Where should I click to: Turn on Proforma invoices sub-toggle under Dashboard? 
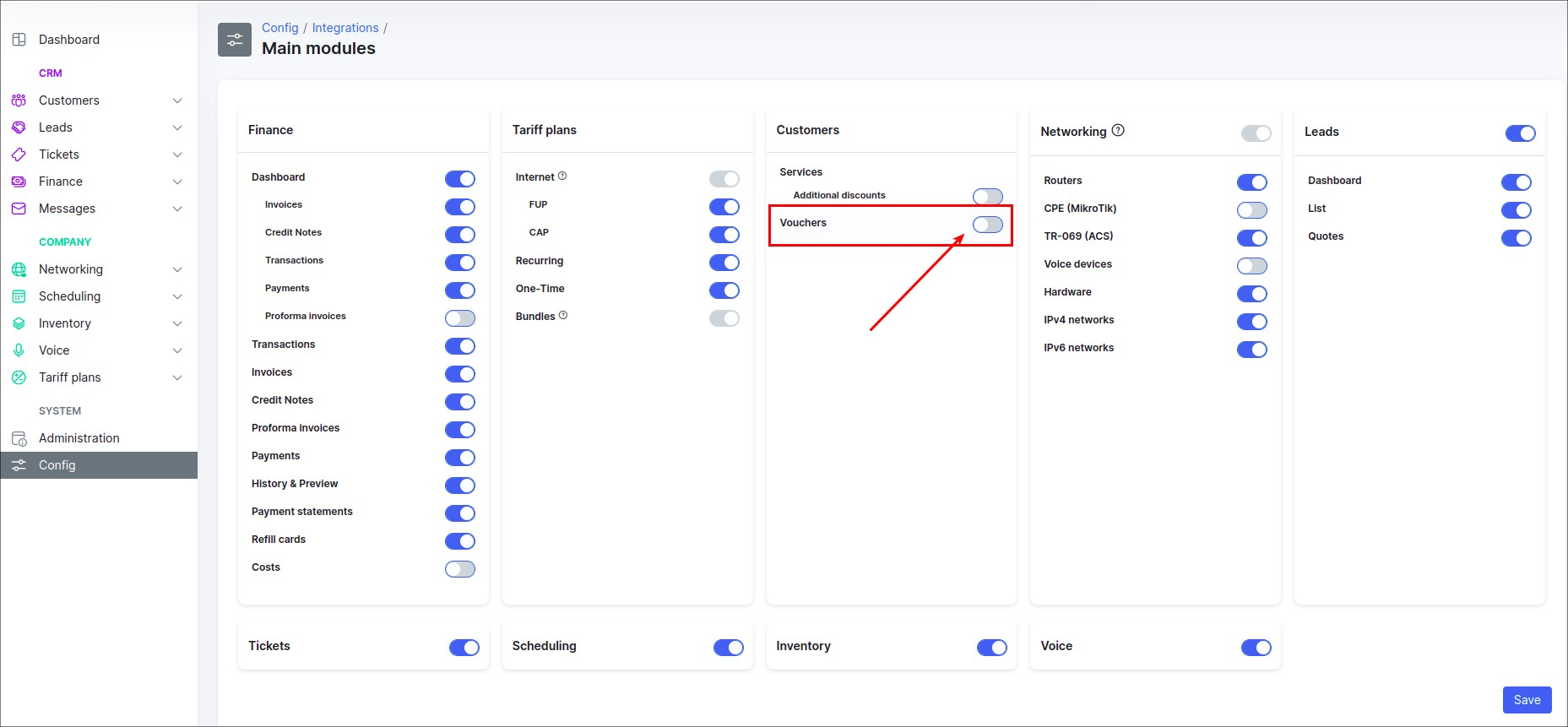(460, 318)
